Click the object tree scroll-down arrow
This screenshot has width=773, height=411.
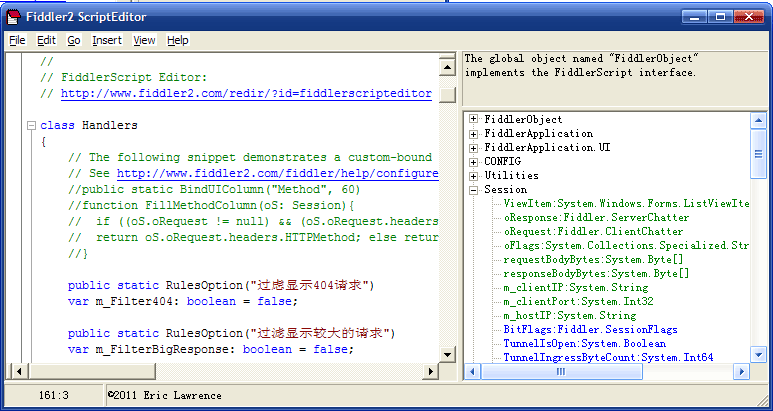coord(758,354)
